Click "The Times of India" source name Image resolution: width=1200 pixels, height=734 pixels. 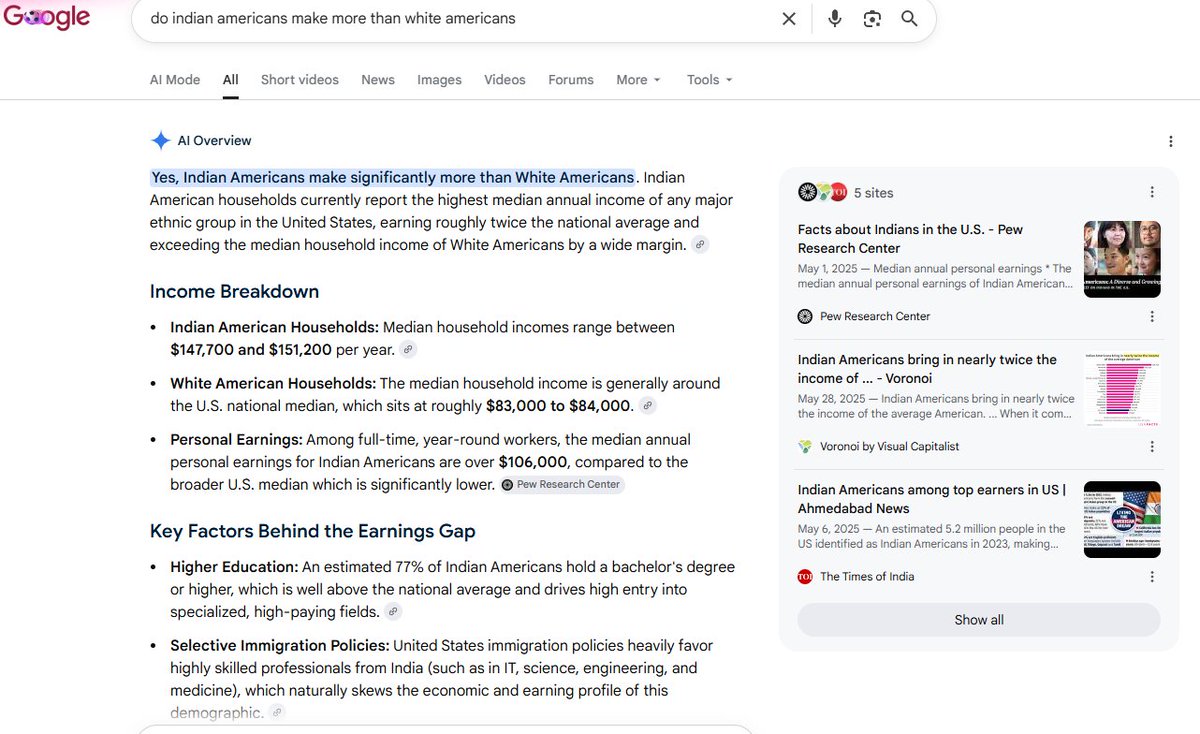tap(867, 576)
